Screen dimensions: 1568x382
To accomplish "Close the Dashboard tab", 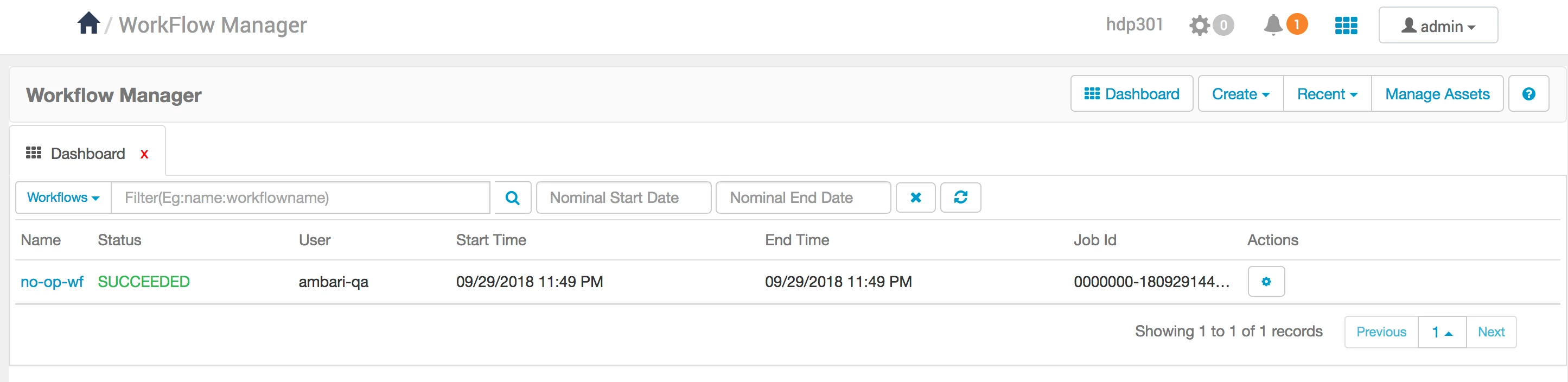I will click(x=144, y=155).
